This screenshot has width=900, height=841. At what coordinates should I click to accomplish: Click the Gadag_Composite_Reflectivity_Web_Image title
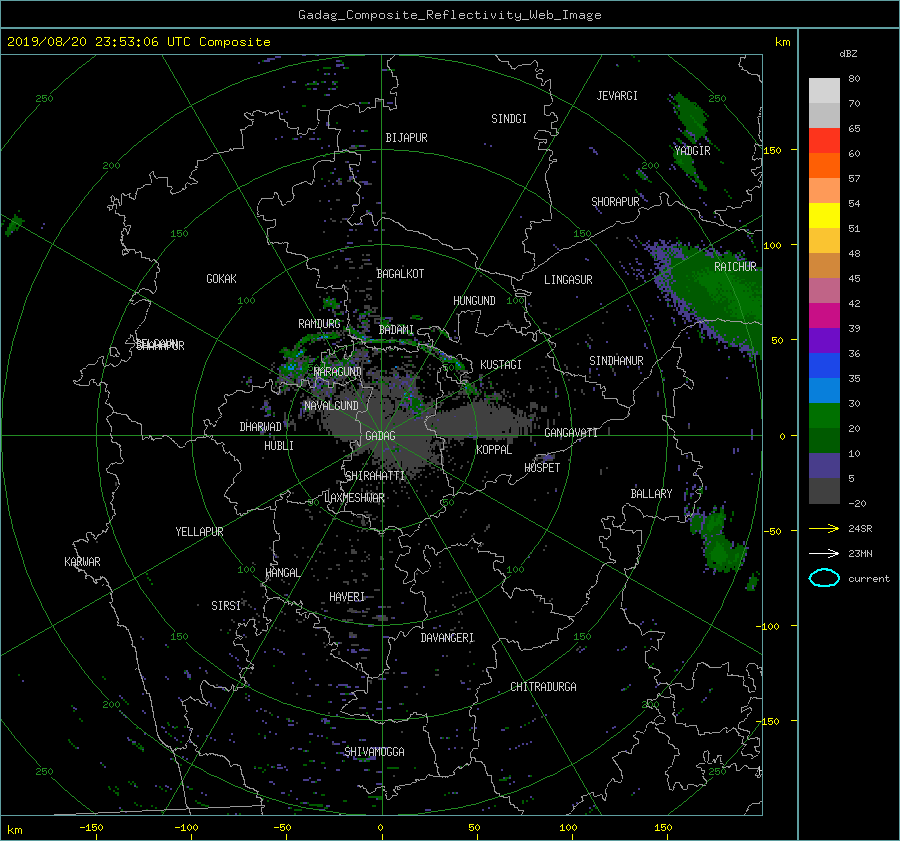(450, 15)
